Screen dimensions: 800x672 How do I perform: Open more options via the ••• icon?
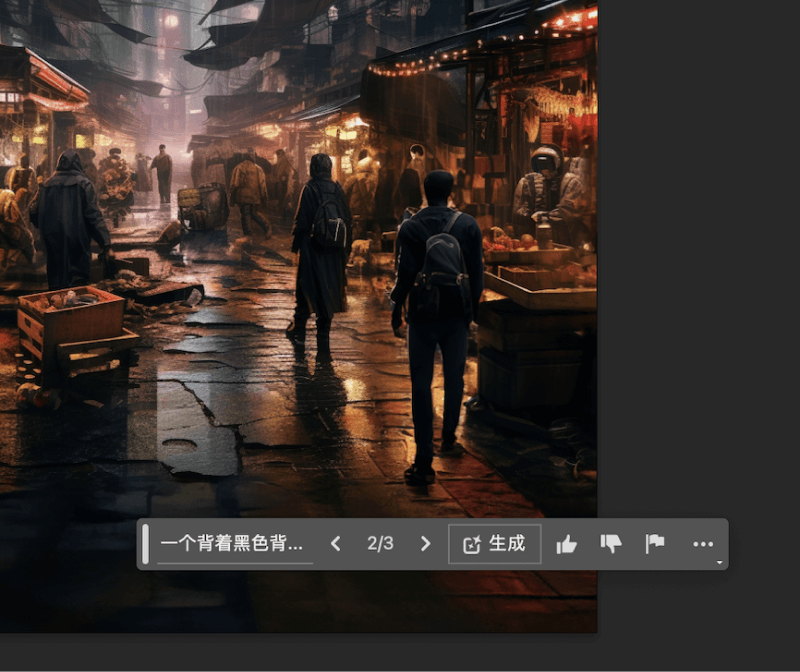703,543
